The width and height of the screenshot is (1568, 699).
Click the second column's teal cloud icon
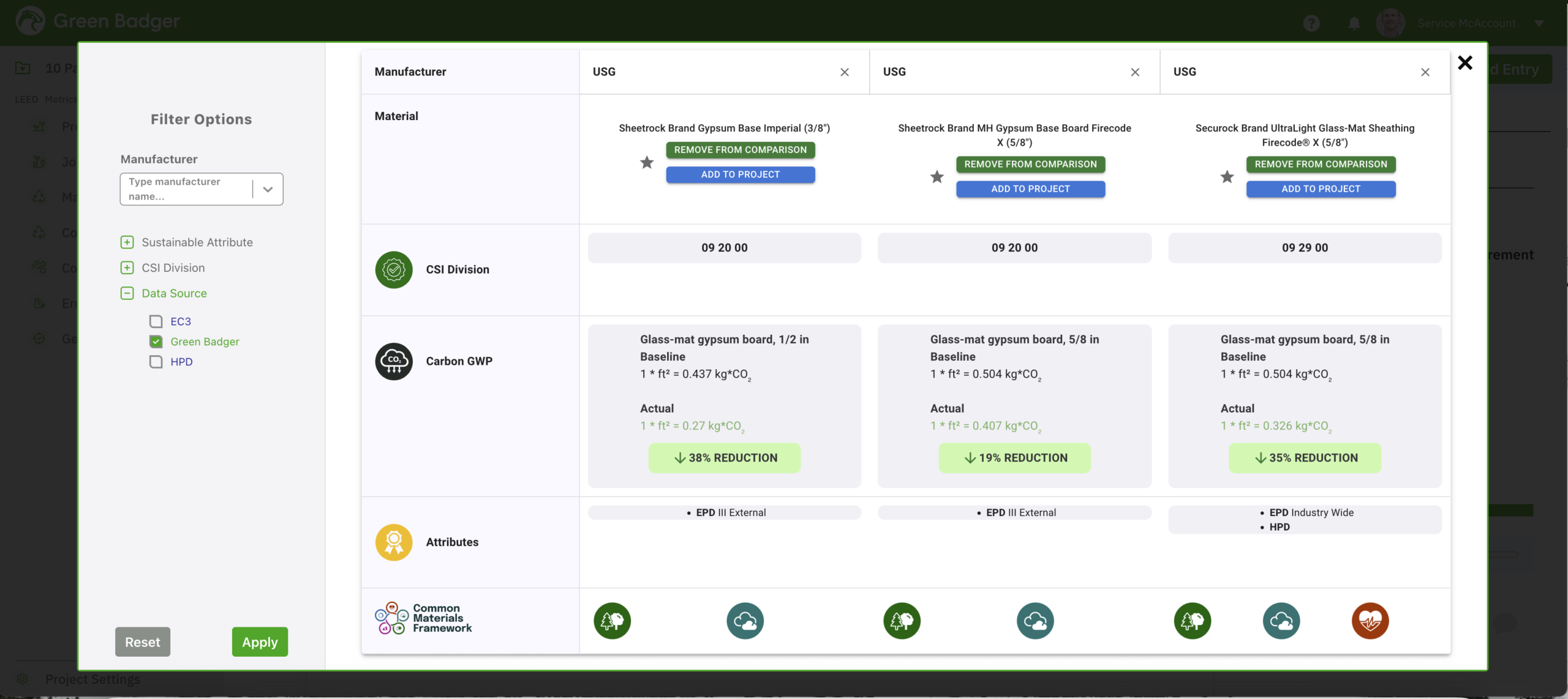point(1035,621)
